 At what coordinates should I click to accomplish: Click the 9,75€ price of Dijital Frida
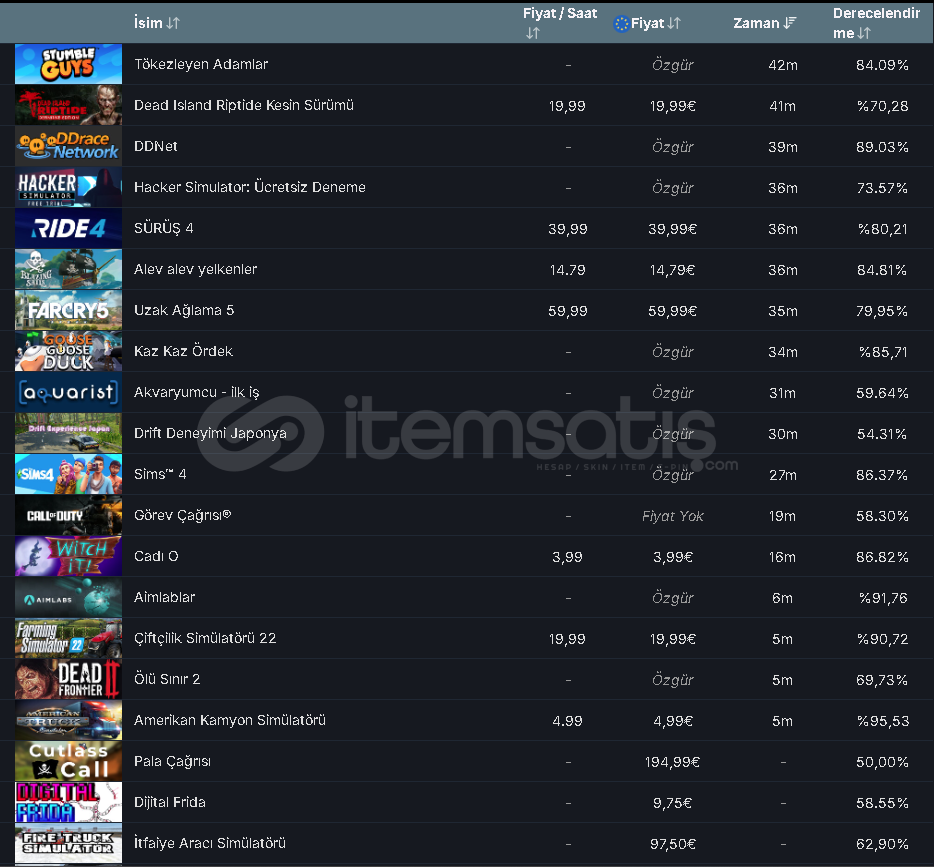pos(673,803)
